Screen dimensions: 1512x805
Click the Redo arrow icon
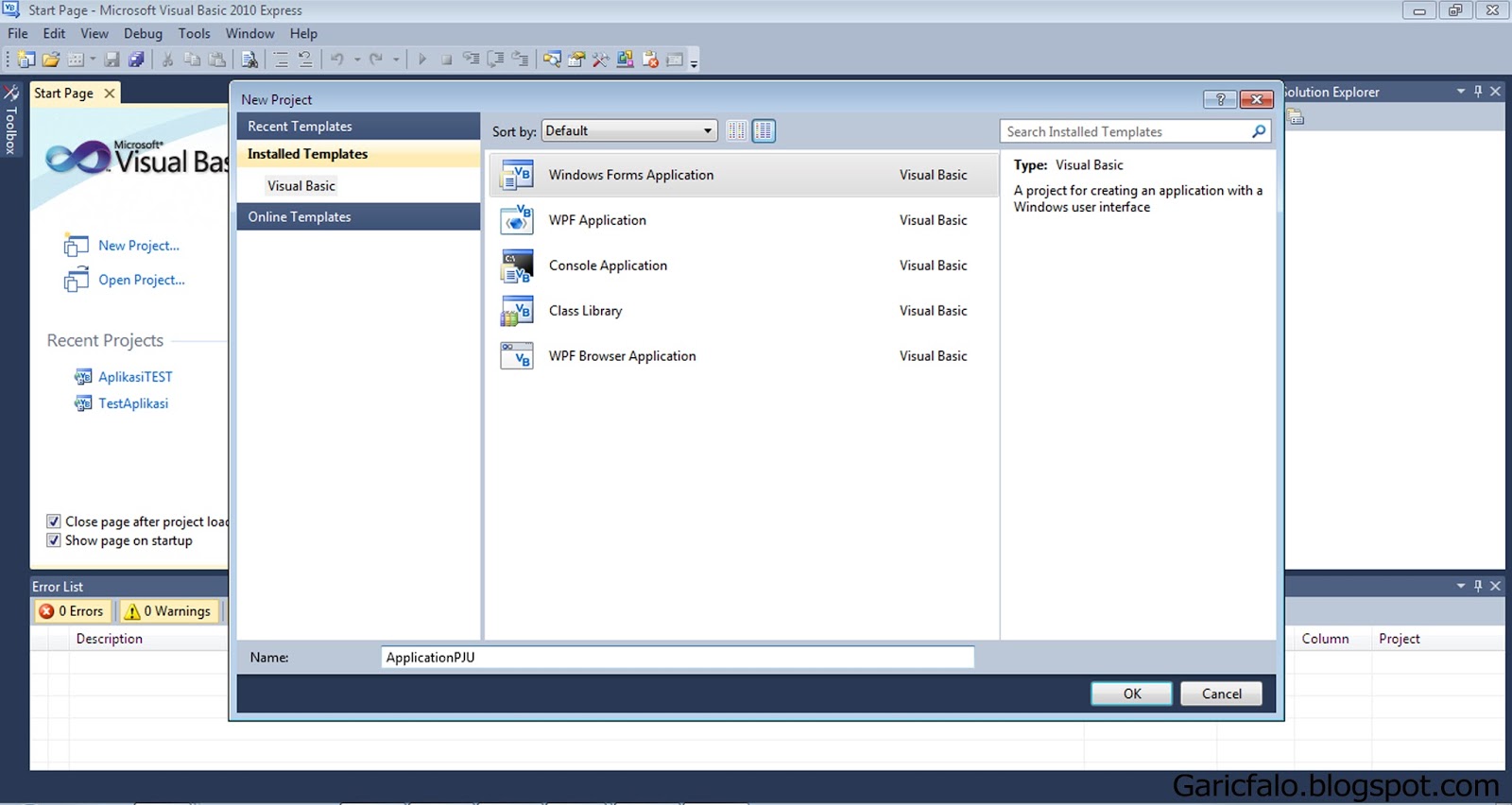pos(376,60)
